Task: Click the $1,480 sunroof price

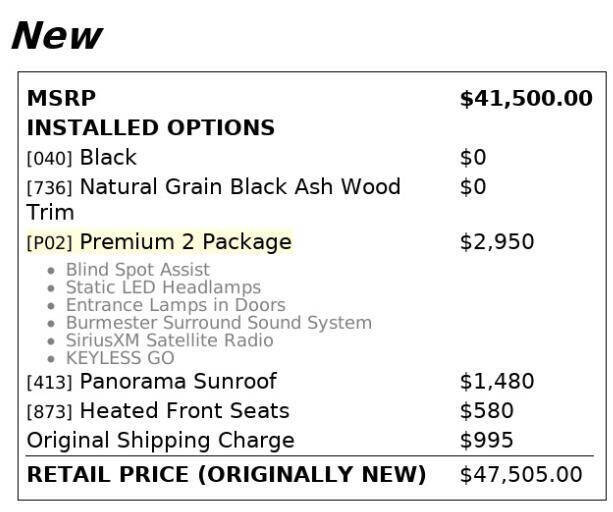Action: (x=497, y=381)
